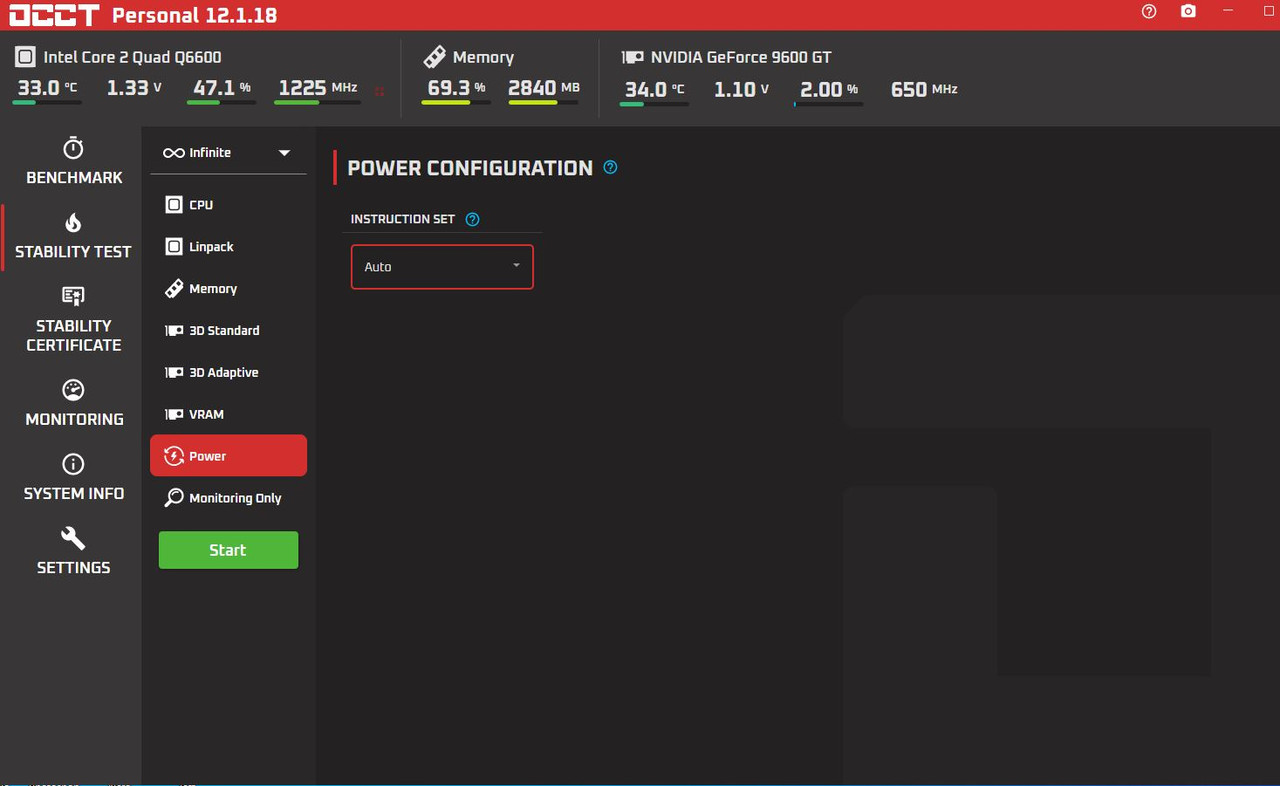The width and height of the screenshot is (1280, 786).
Task: Click the Memory usage 69.3 % value
Action: click(456, 88)
